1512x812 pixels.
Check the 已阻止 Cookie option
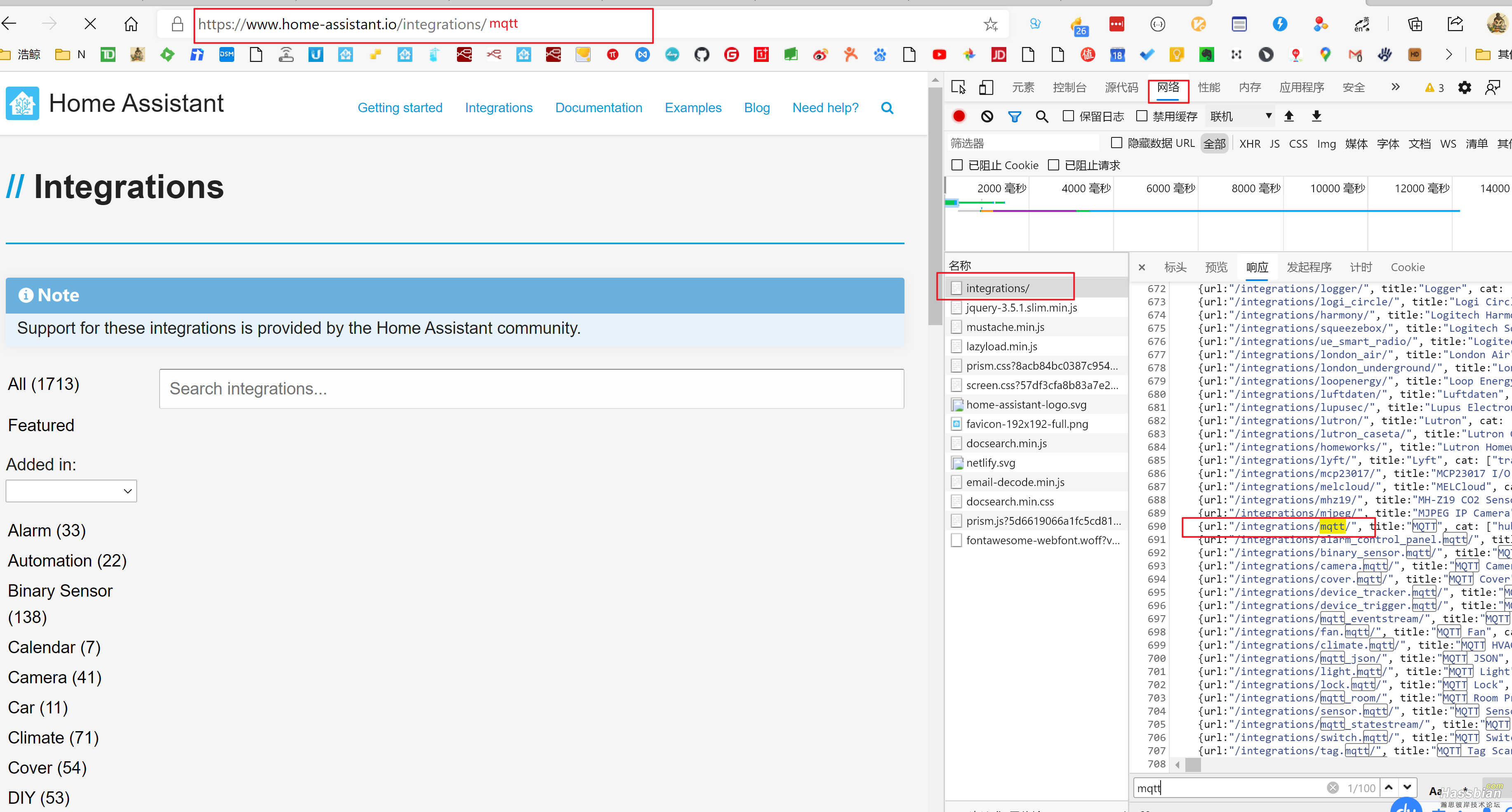tap(957, 165)
